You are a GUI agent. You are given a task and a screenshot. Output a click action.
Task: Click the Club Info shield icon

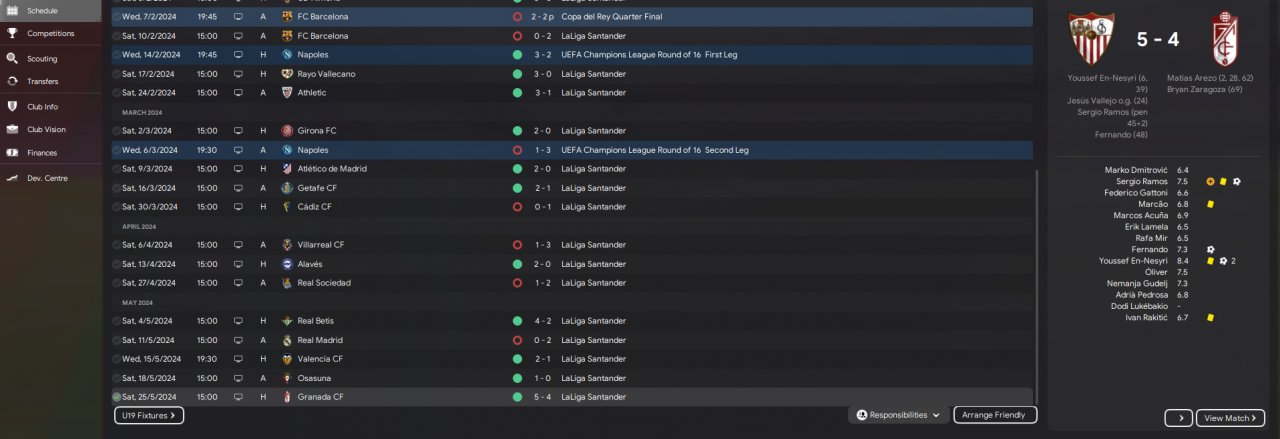click(x=12, y=105)
